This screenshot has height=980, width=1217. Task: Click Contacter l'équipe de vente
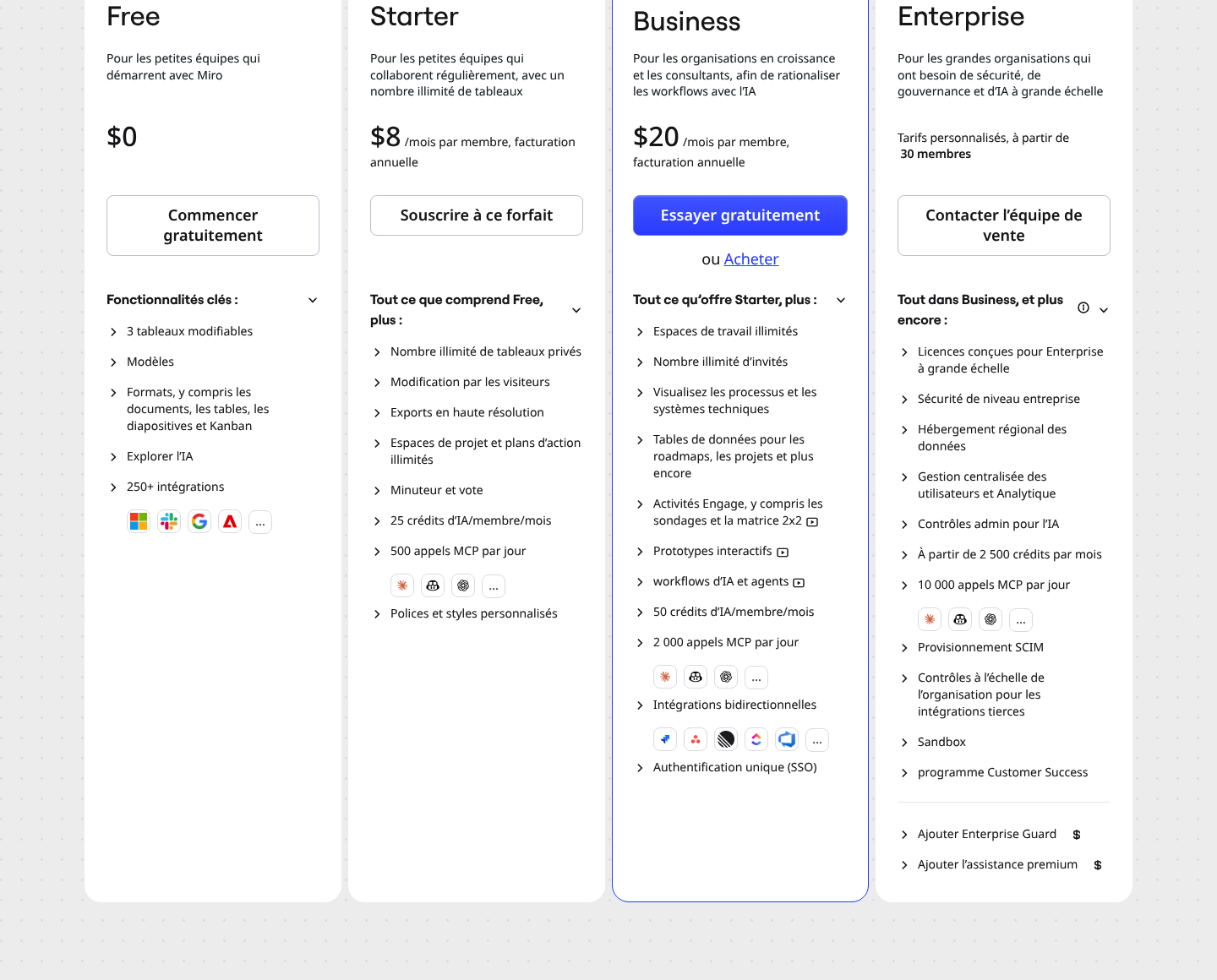1004,226
